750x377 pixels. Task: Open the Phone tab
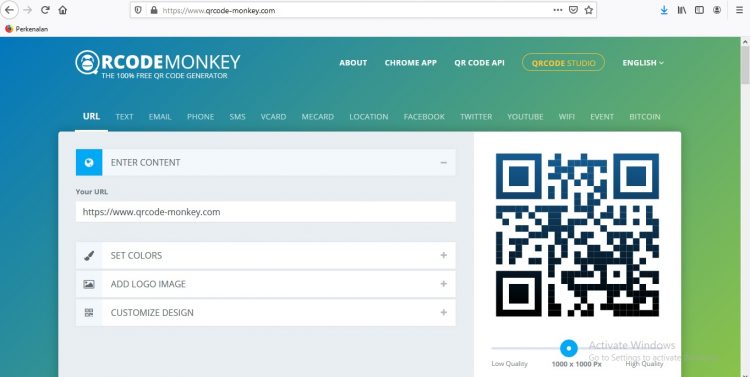[200, 117]
